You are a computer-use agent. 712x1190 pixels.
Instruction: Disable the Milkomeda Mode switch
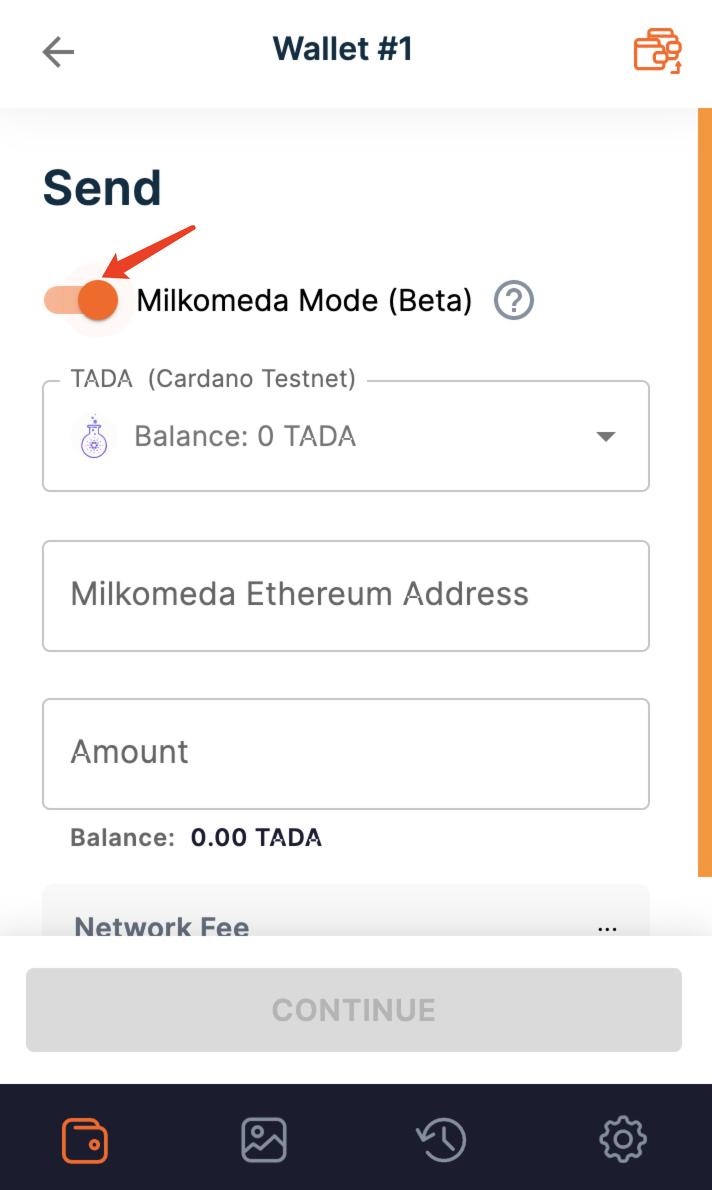click(x=82, y=300)
